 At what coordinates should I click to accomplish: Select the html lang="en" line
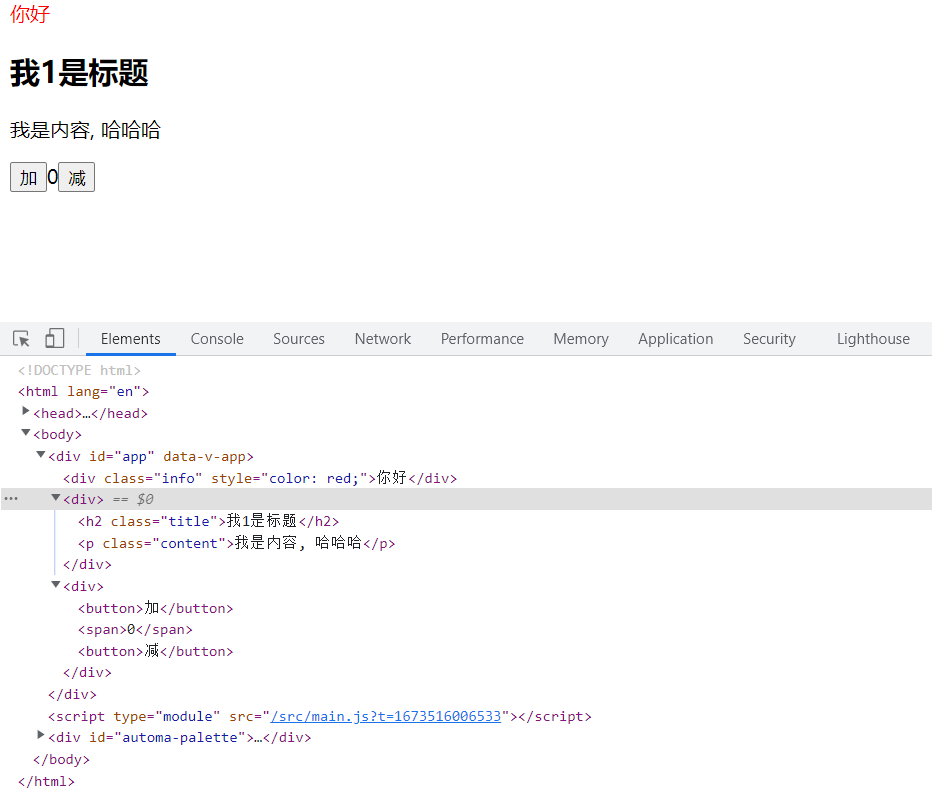[x=83, y=392]
